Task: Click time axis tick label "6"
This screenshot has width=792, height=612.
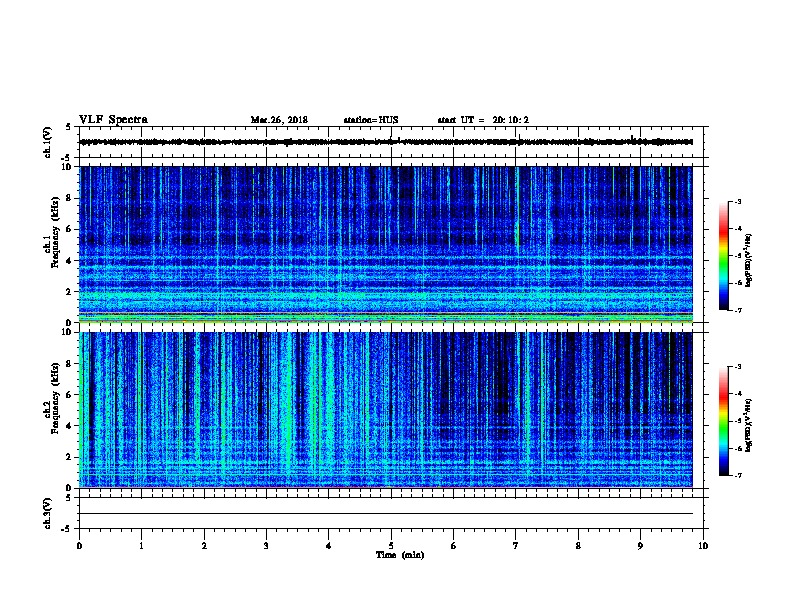Action: click(454, 545)
